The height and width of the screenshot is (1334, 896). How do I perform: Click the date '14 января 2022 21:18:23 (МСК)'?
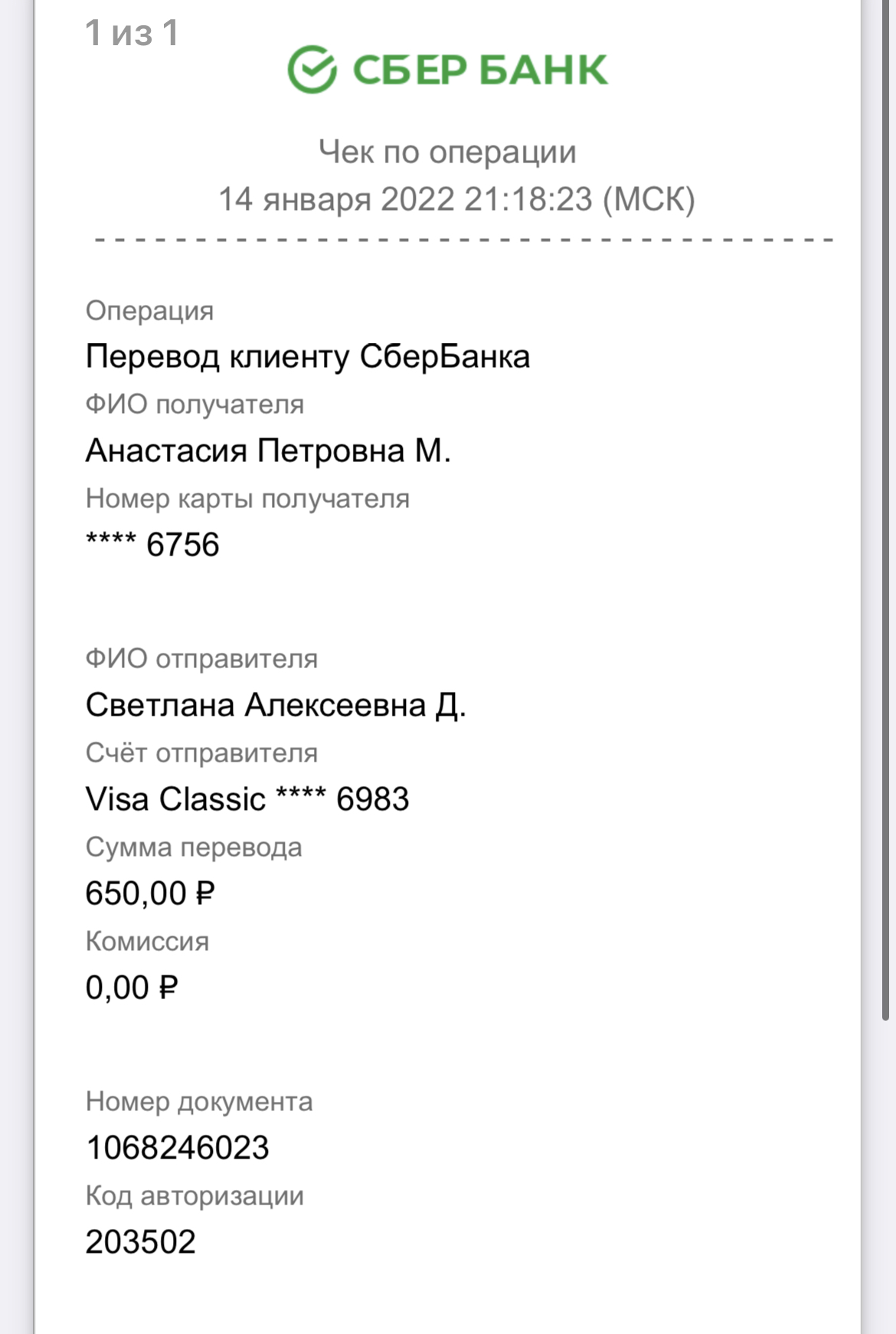[456, 199]
